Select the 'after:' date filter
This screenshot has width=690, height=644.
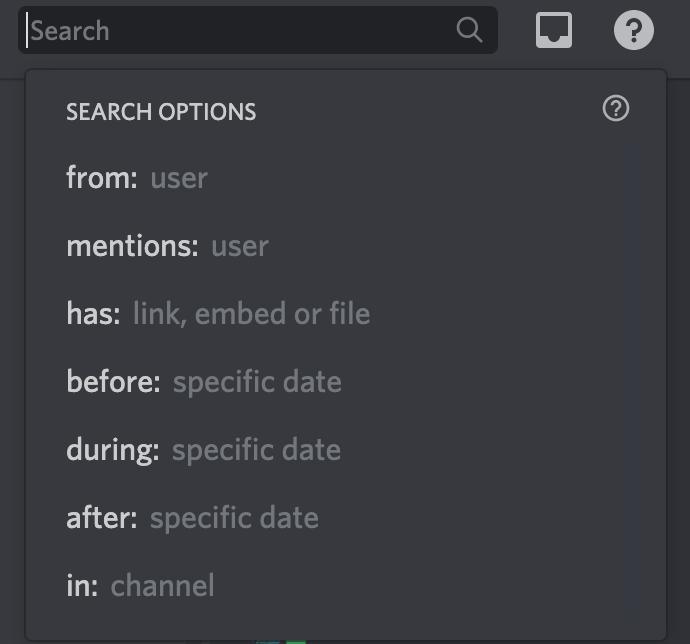(346, 517)
